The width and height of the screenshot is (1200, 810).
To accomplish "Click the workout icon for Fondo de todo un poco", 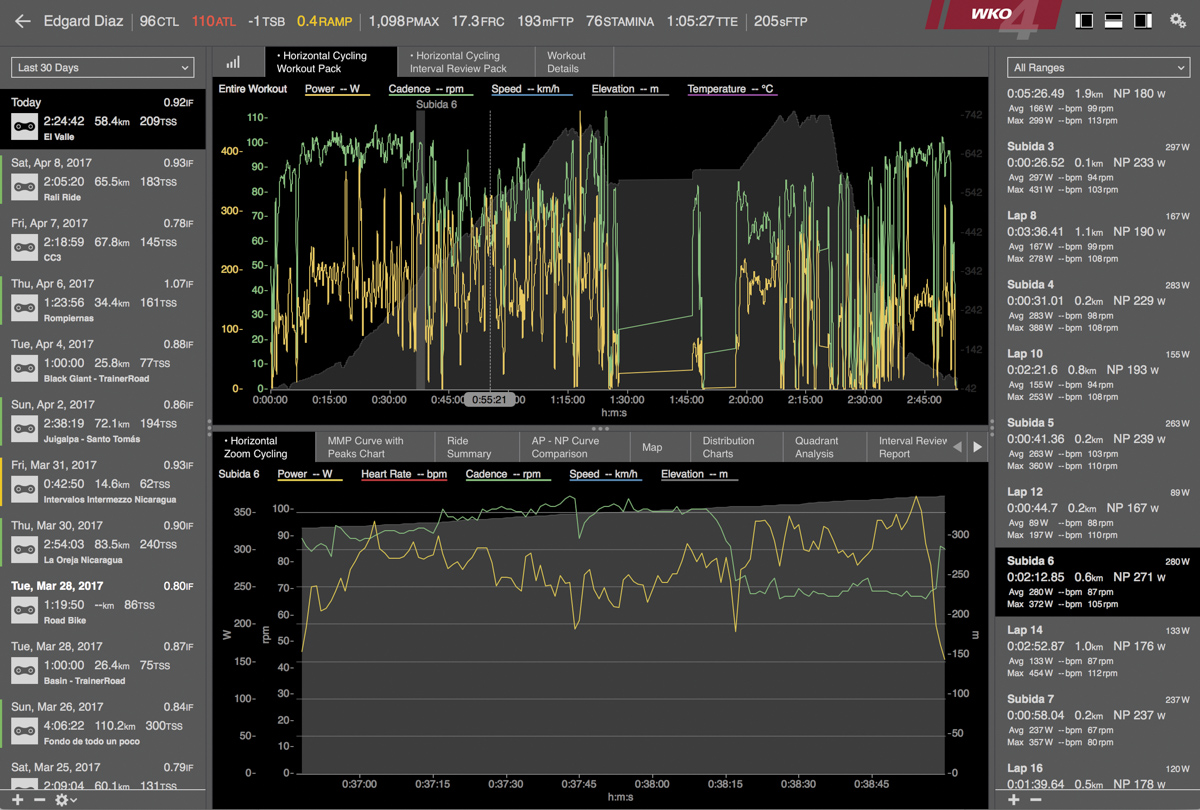I will pos(24,730).
